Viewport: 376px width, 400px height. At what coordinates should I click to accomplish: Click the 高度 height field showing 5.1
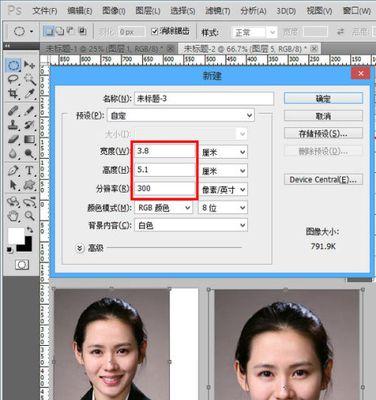point(165,170)
